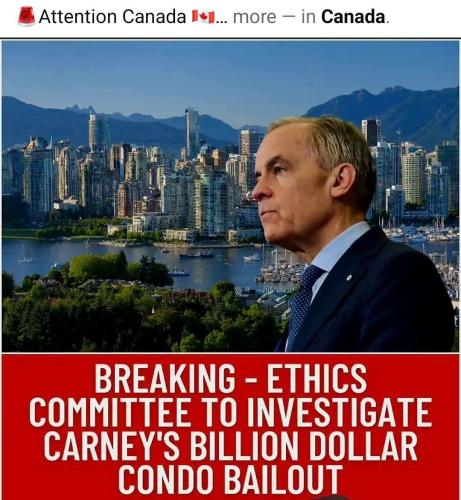This screenshot has height=500, width=461.
Task: Click the tallest tower in the skyline
Action: [191, 133]
